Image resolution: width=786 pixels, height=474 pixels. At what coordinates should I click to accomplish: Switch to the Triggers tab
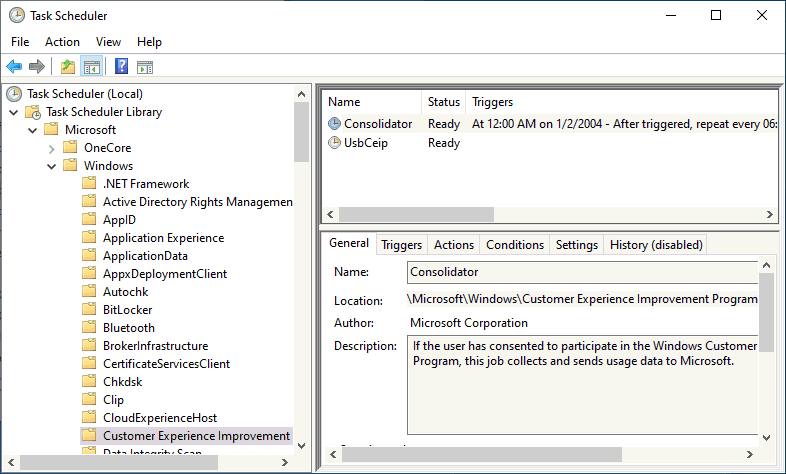pyautogui.click(x=402, y=245)
